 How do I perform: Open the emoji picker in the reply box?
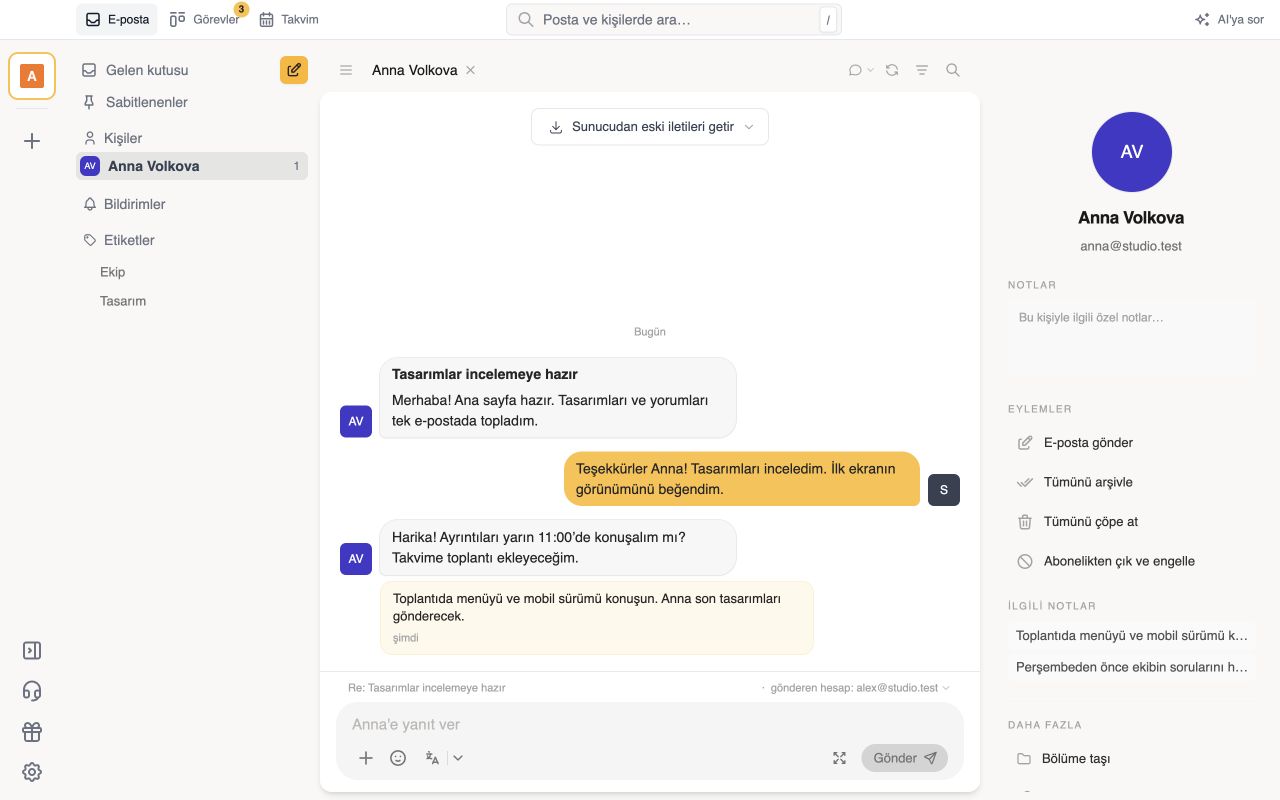398,758
